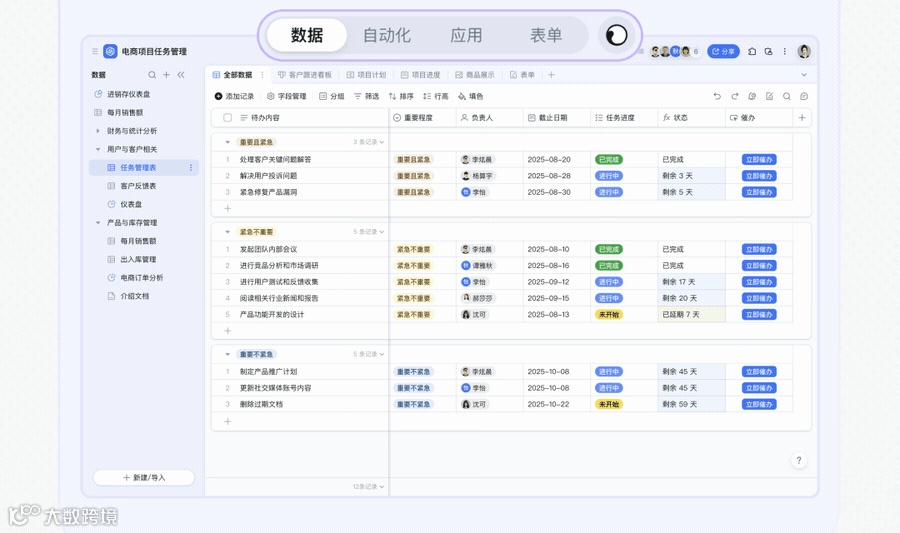This screenshot has width=900, height=533.
Task: Click the blue app logo beside 电商项目任务管理
Action: click(110, 51)
